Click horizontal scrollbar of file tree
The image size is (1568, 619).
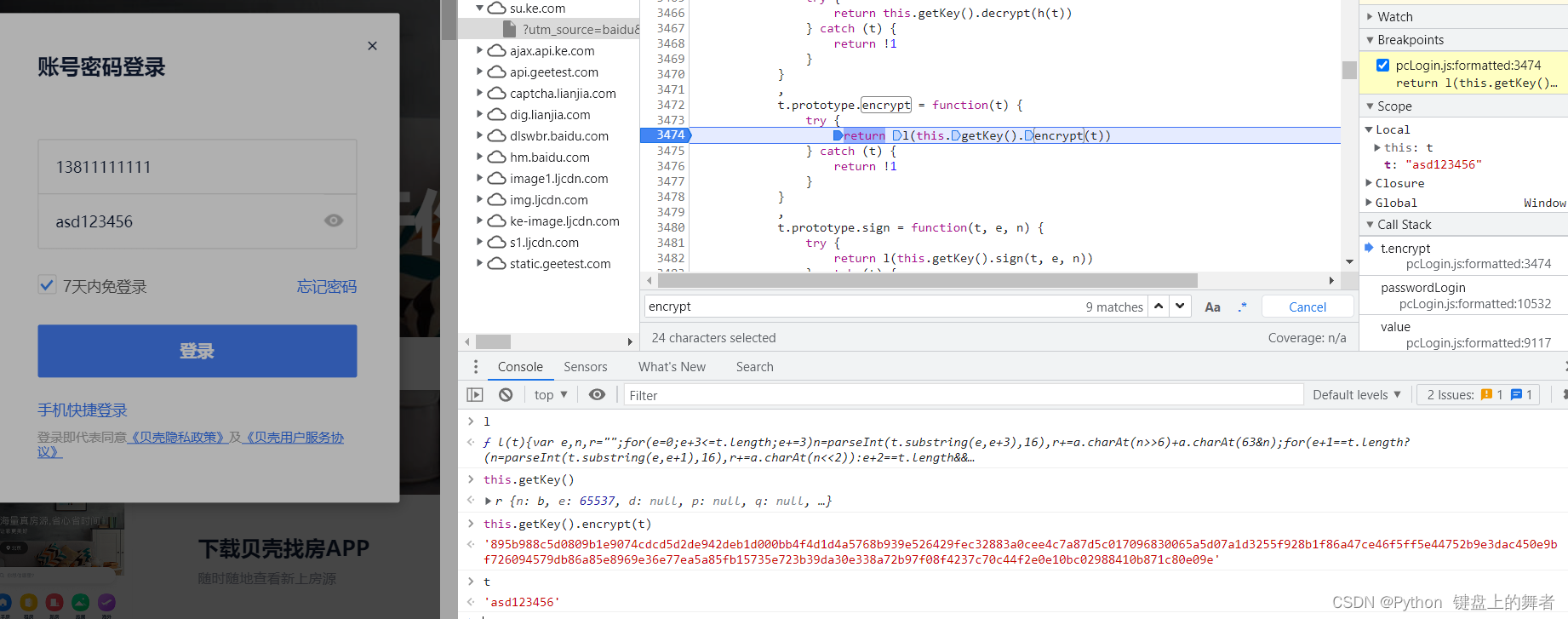[494, 341]
